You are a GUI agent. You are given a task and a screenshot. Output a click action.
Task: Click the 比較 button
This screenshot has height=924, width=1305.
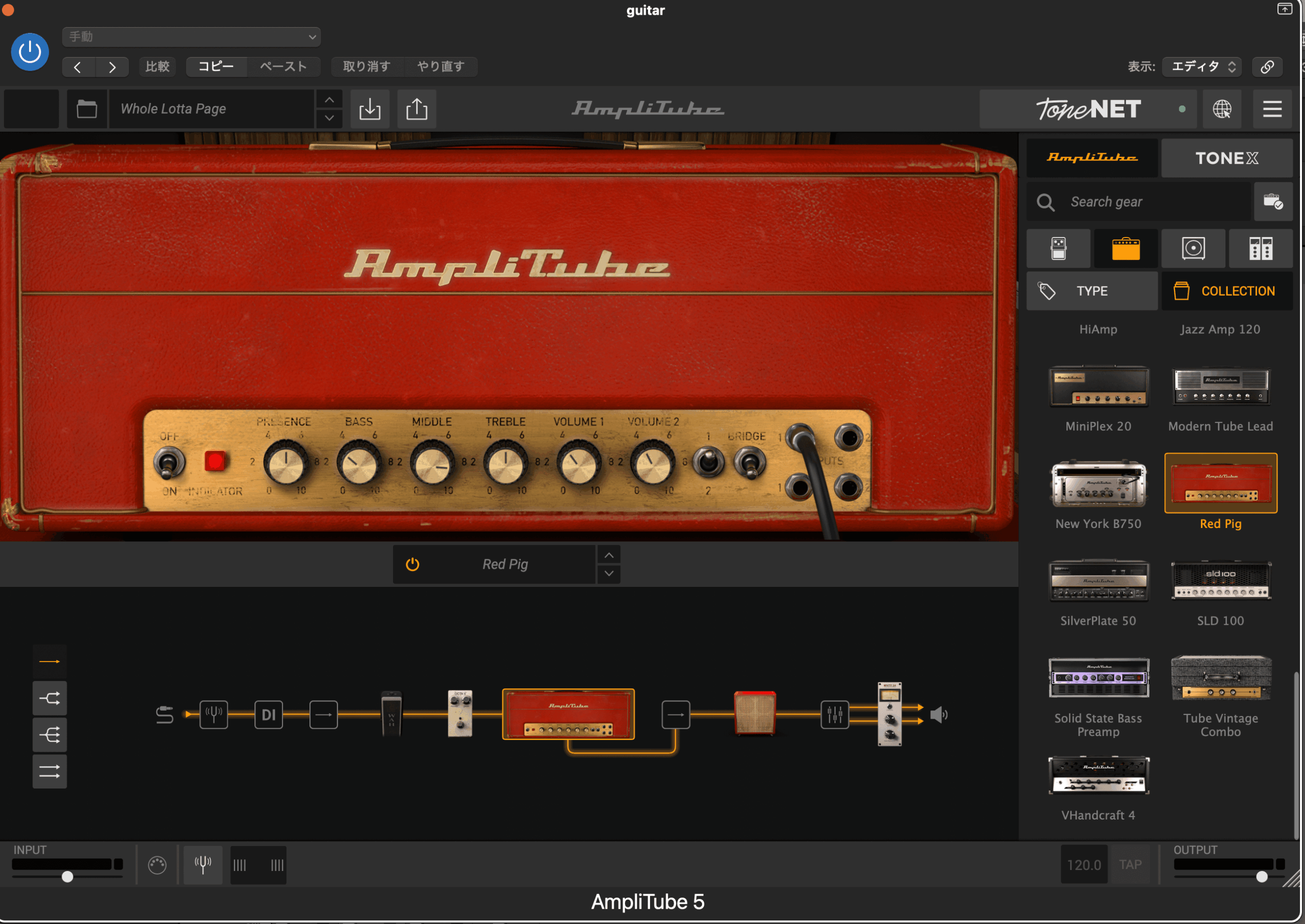pyautogui.click(x=158, y=67)
